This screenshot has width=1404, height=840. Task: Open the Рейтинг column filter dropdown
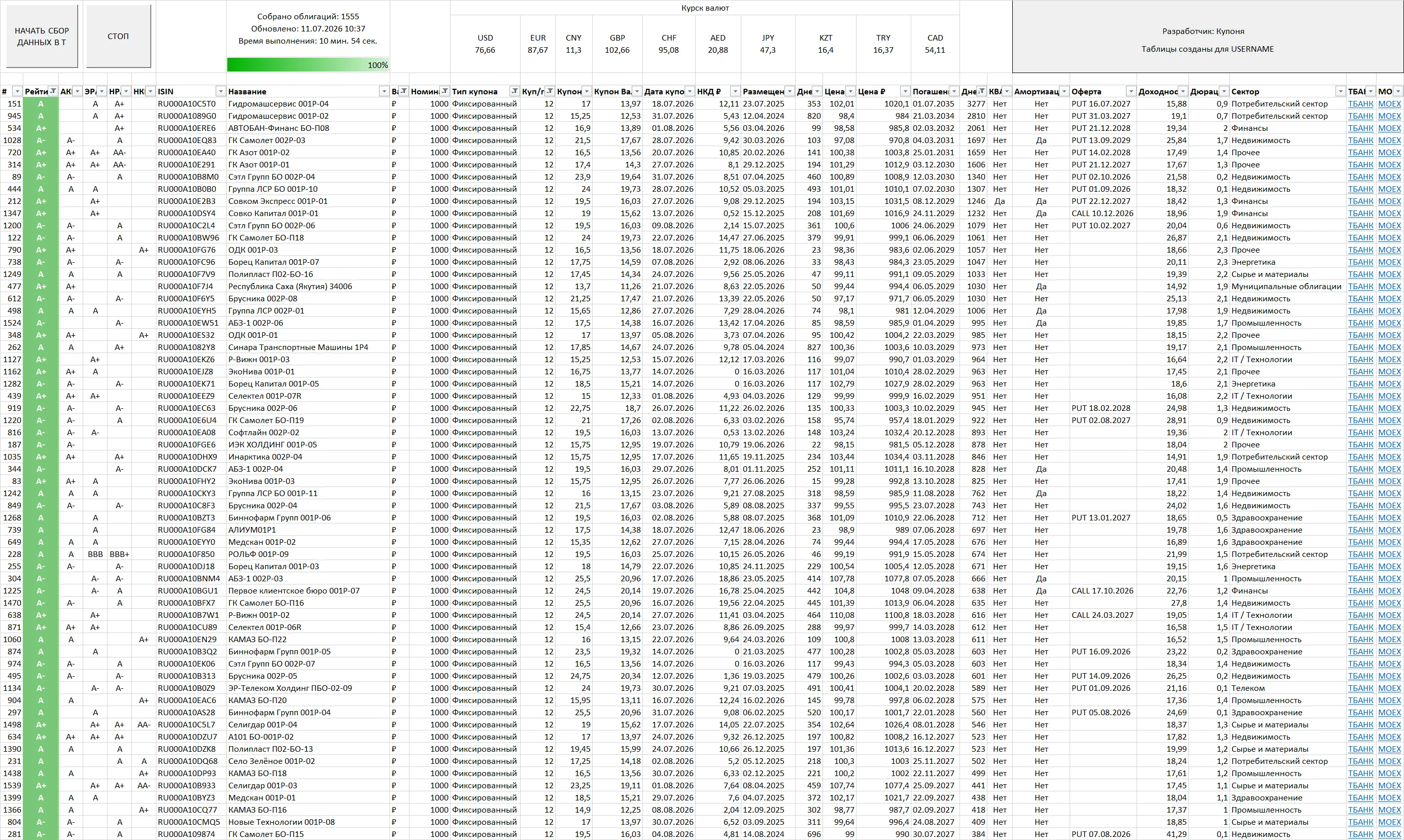click(x=53, y=92)
